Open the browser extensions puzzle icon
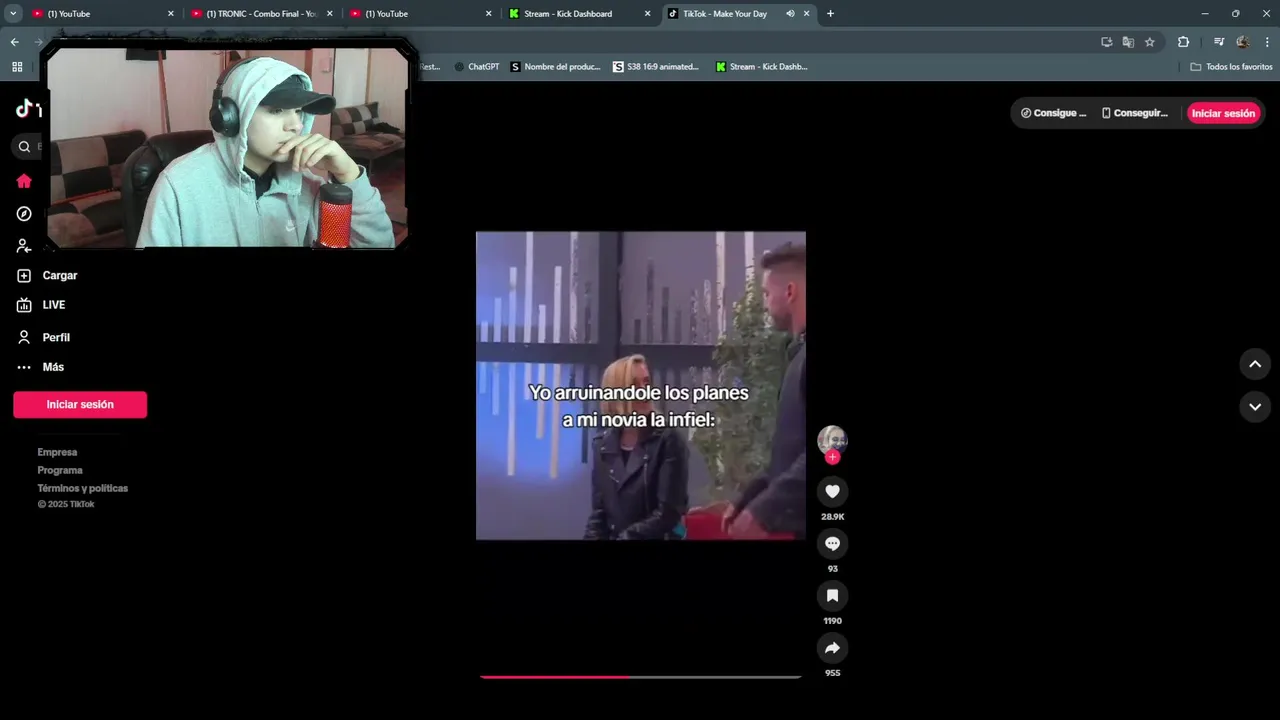Image resolution: width=1280 pixels, height=720 pixels. coord(1183,42)
